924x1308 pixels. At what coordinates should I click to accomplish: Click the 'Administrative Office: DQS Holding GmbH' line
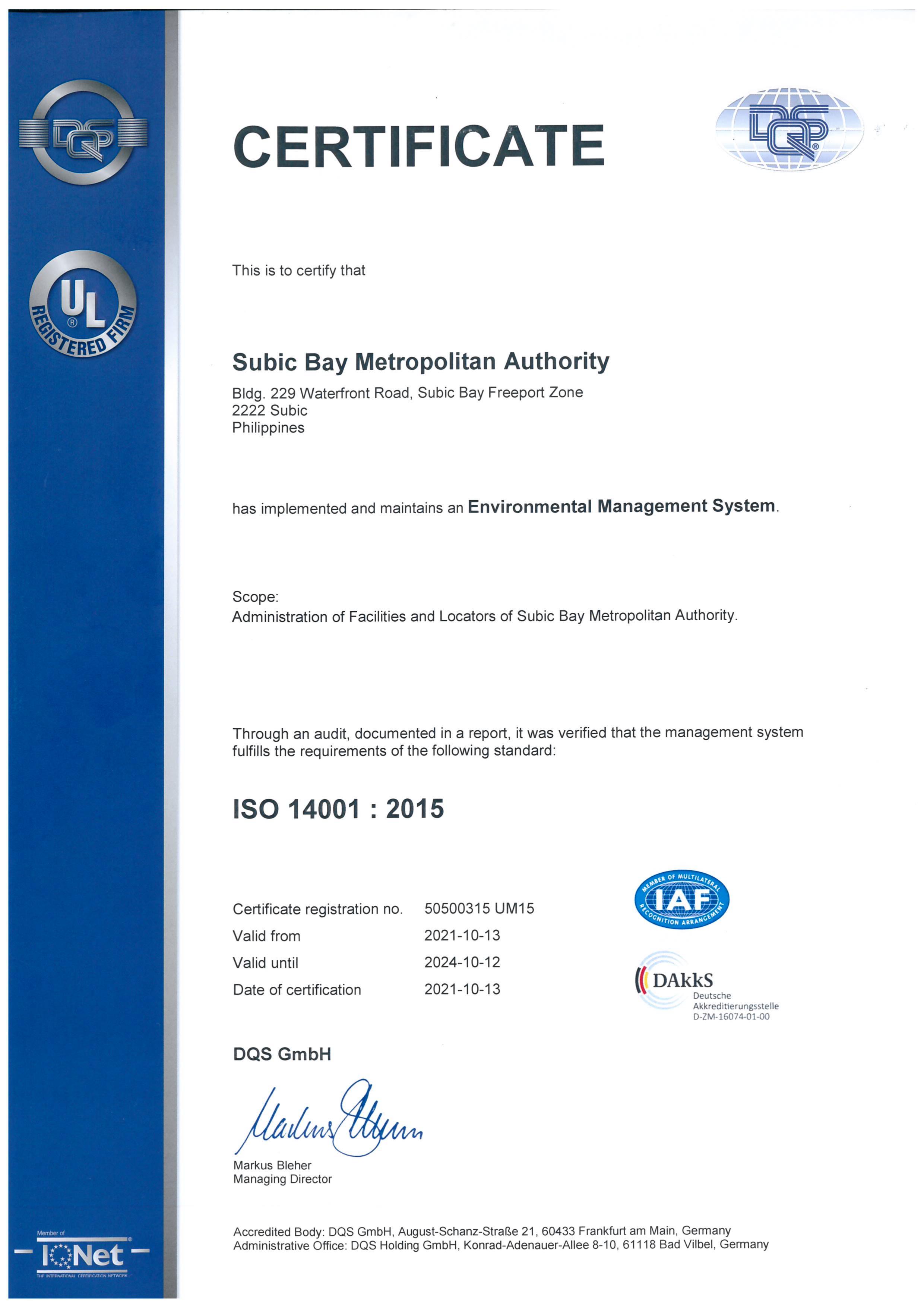tap(501, 1245)
